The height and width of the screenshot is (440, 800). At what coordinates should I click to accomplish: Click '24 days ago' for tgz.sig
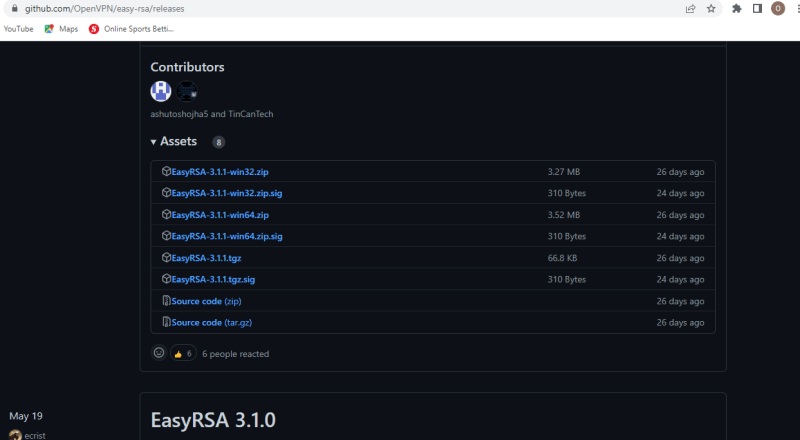pos(680,280)
